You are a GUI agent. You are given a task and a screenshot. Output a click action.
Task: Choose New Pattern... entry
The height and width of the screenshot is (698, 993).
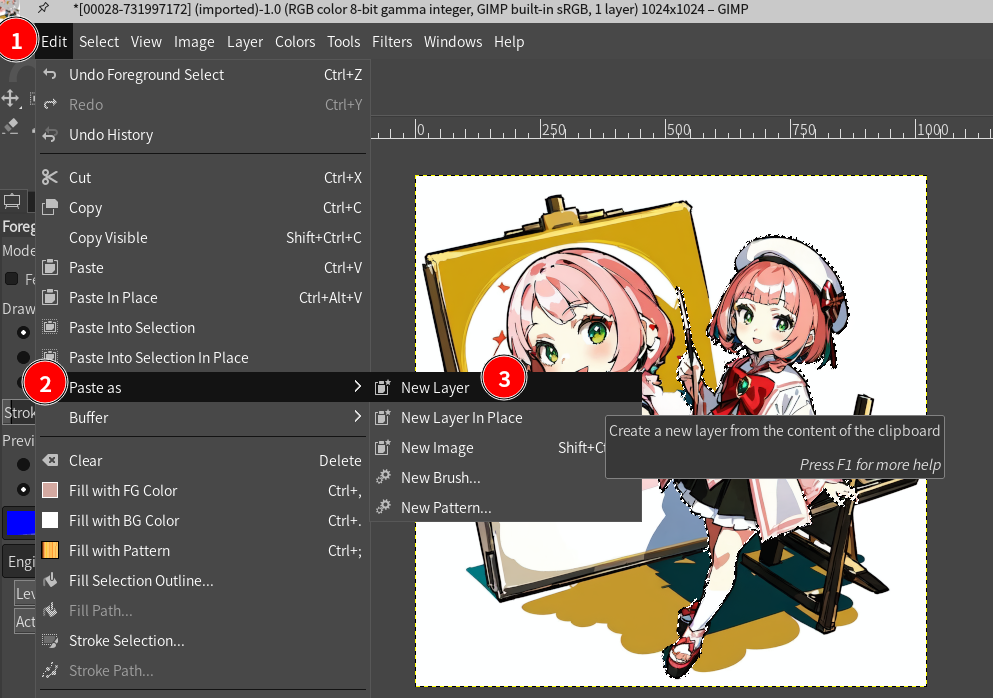[505, 507]
